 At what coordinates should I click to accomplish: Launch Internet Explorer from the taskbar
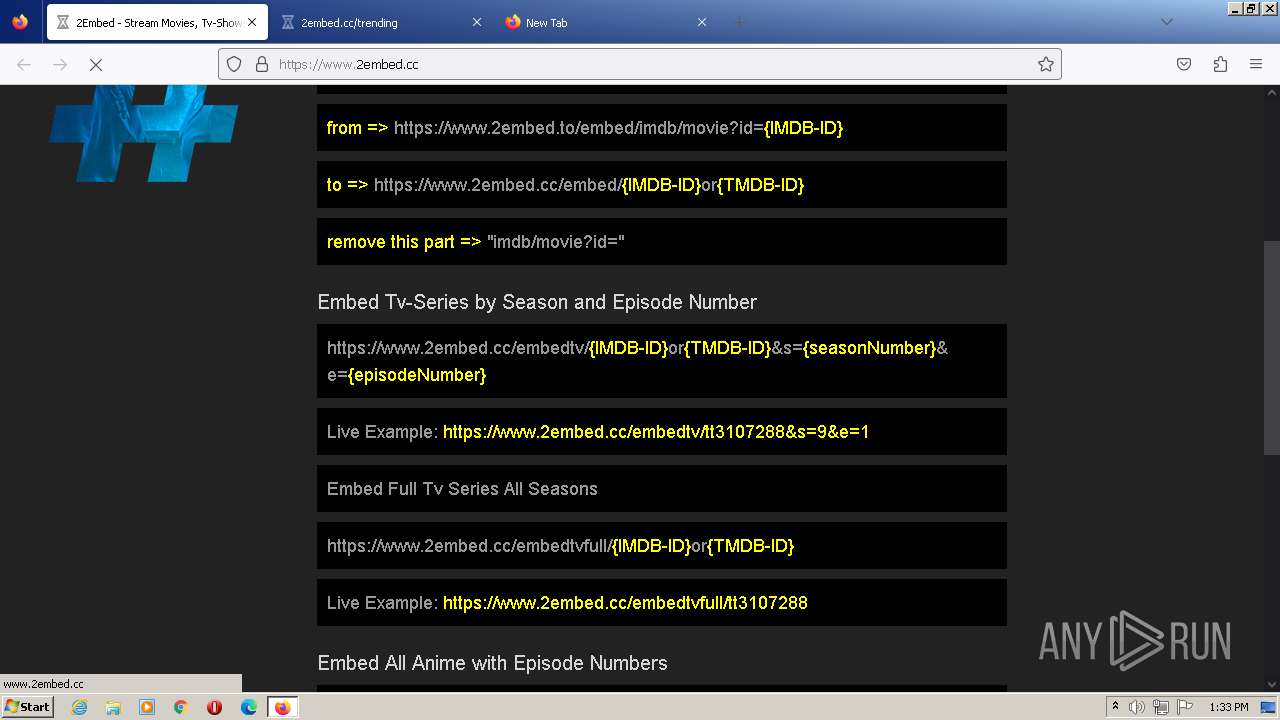[x=79, y=707]
